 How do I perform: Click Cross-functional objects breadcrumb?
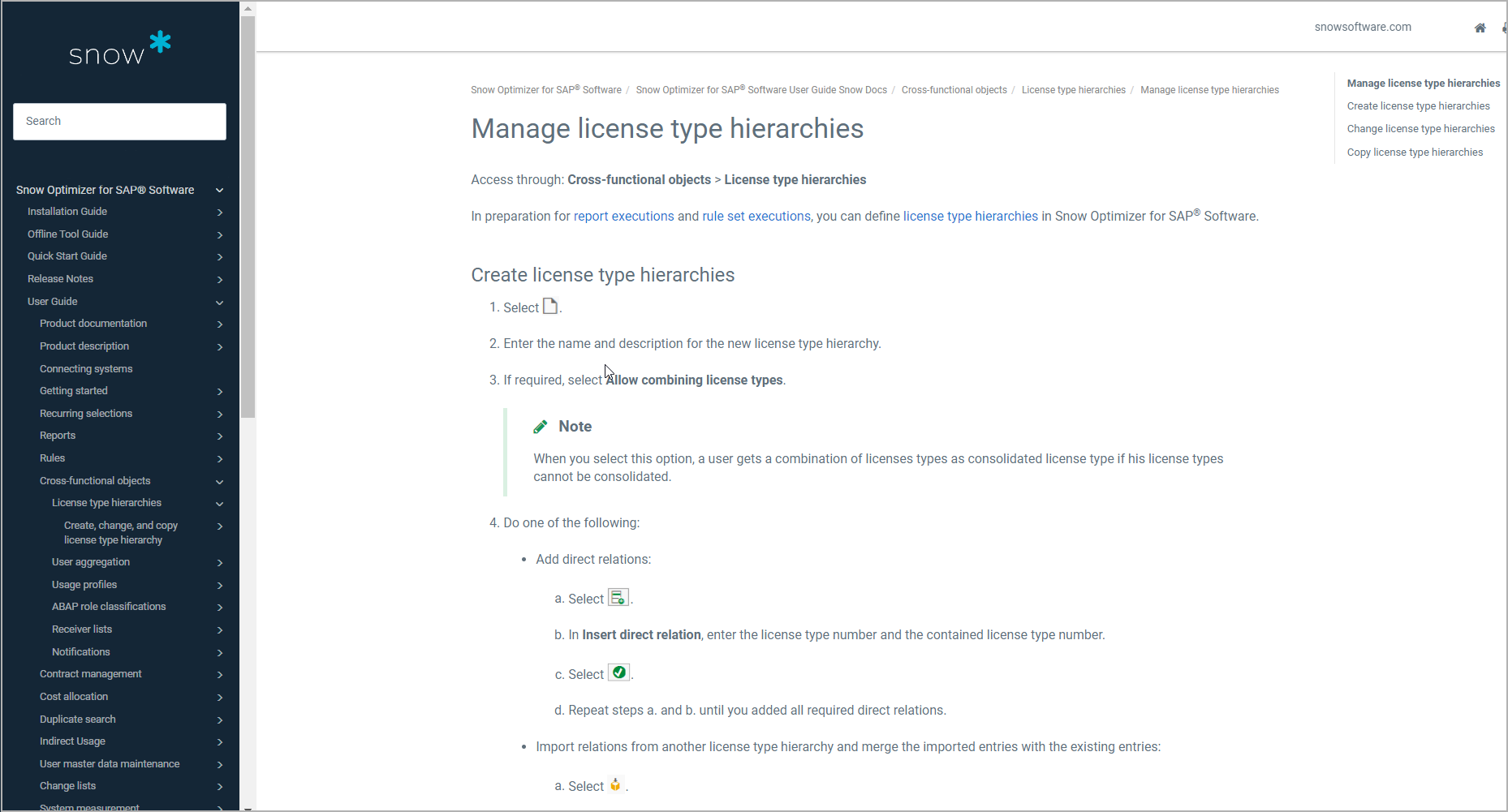click(954, 90)
